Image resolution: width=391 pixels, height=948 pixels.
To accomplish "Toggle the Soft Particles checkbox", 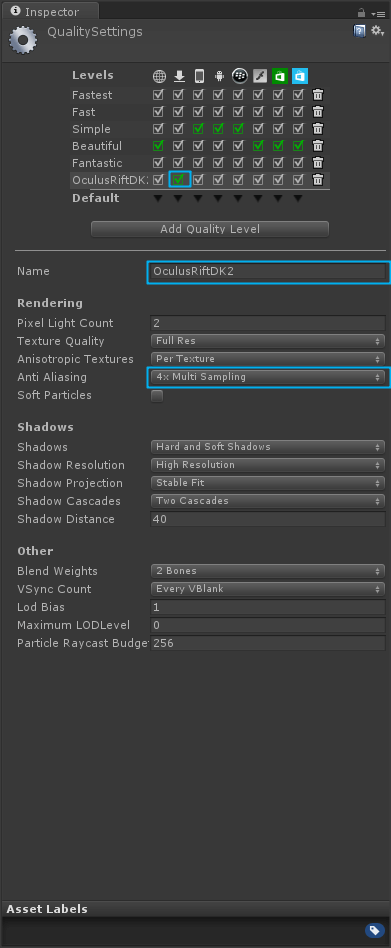I will tap(157, 396).
